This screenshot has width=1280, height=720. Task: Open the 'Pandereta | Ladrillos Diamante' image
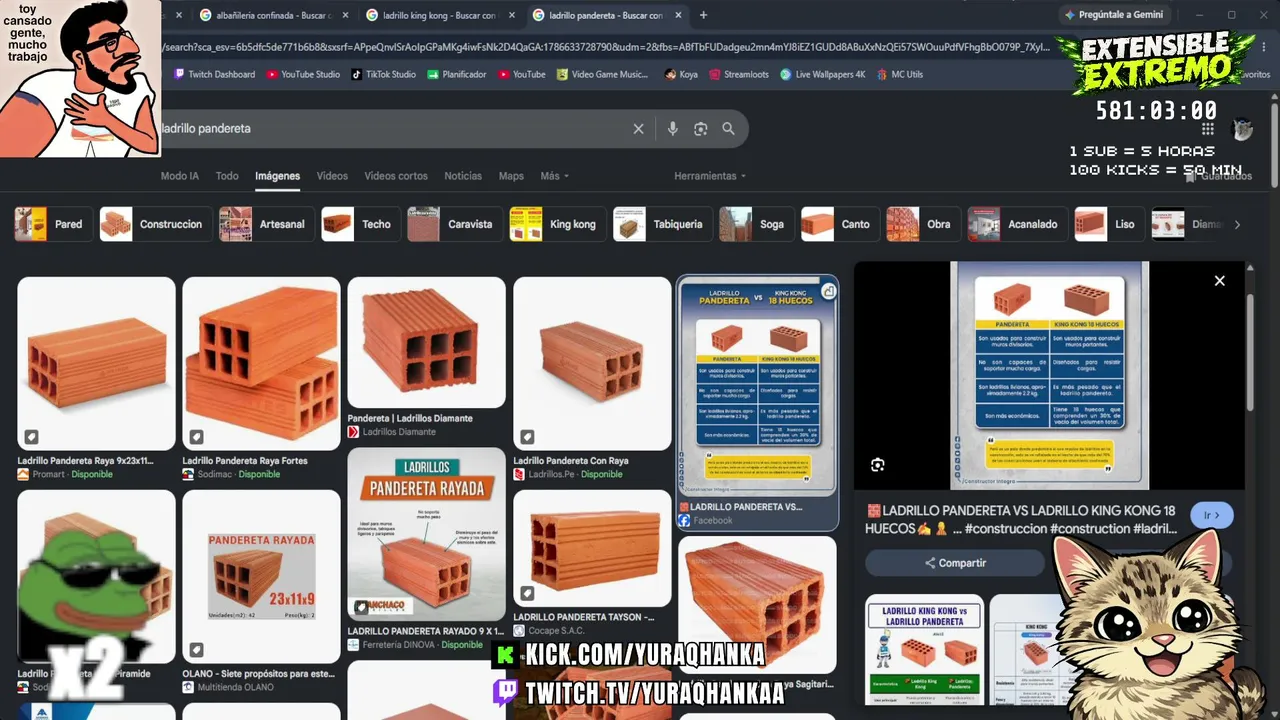coord(426,342)
